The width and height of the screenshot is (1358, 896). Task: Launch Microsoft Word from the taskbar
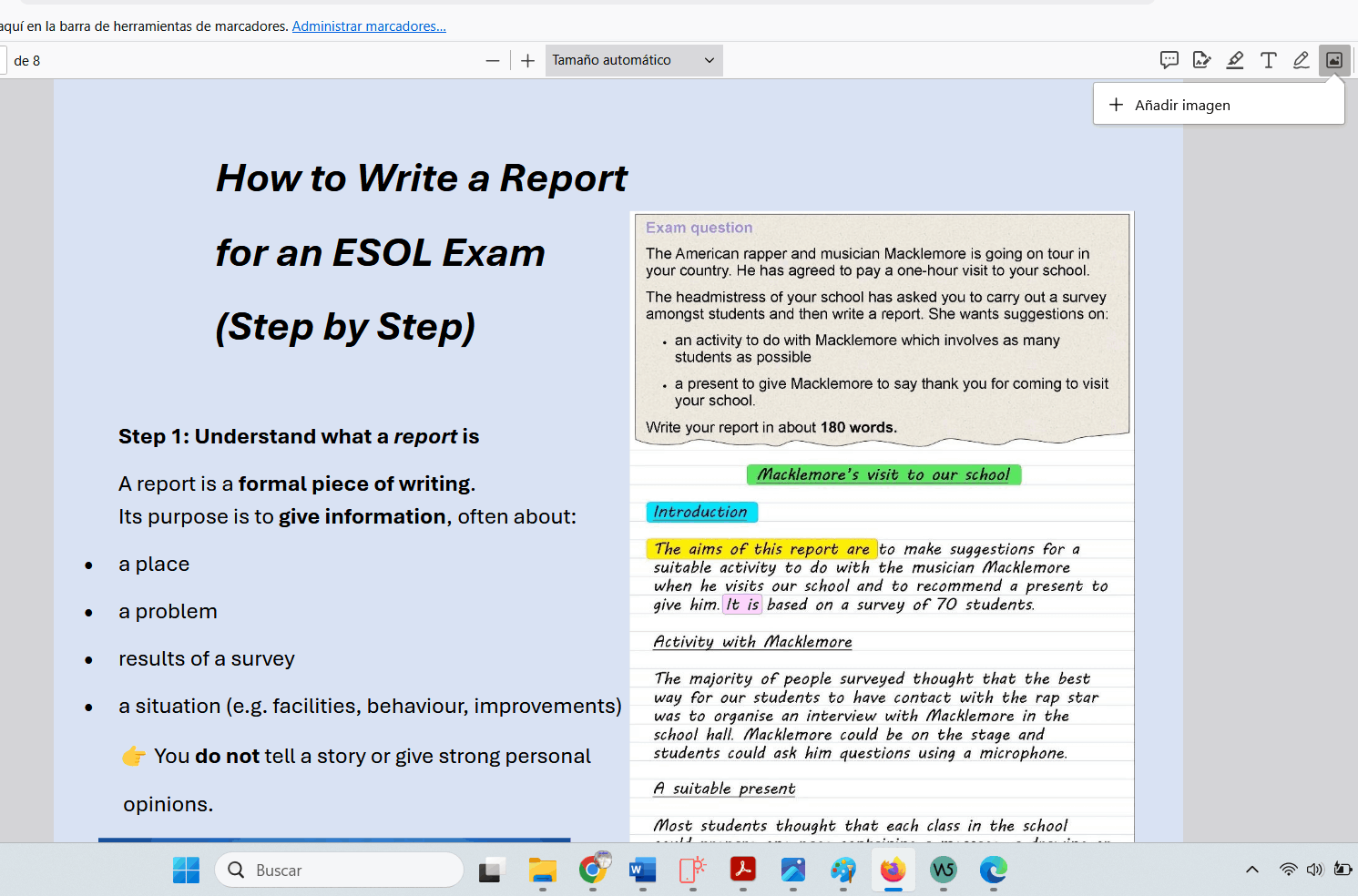click(x=642, y=870)
